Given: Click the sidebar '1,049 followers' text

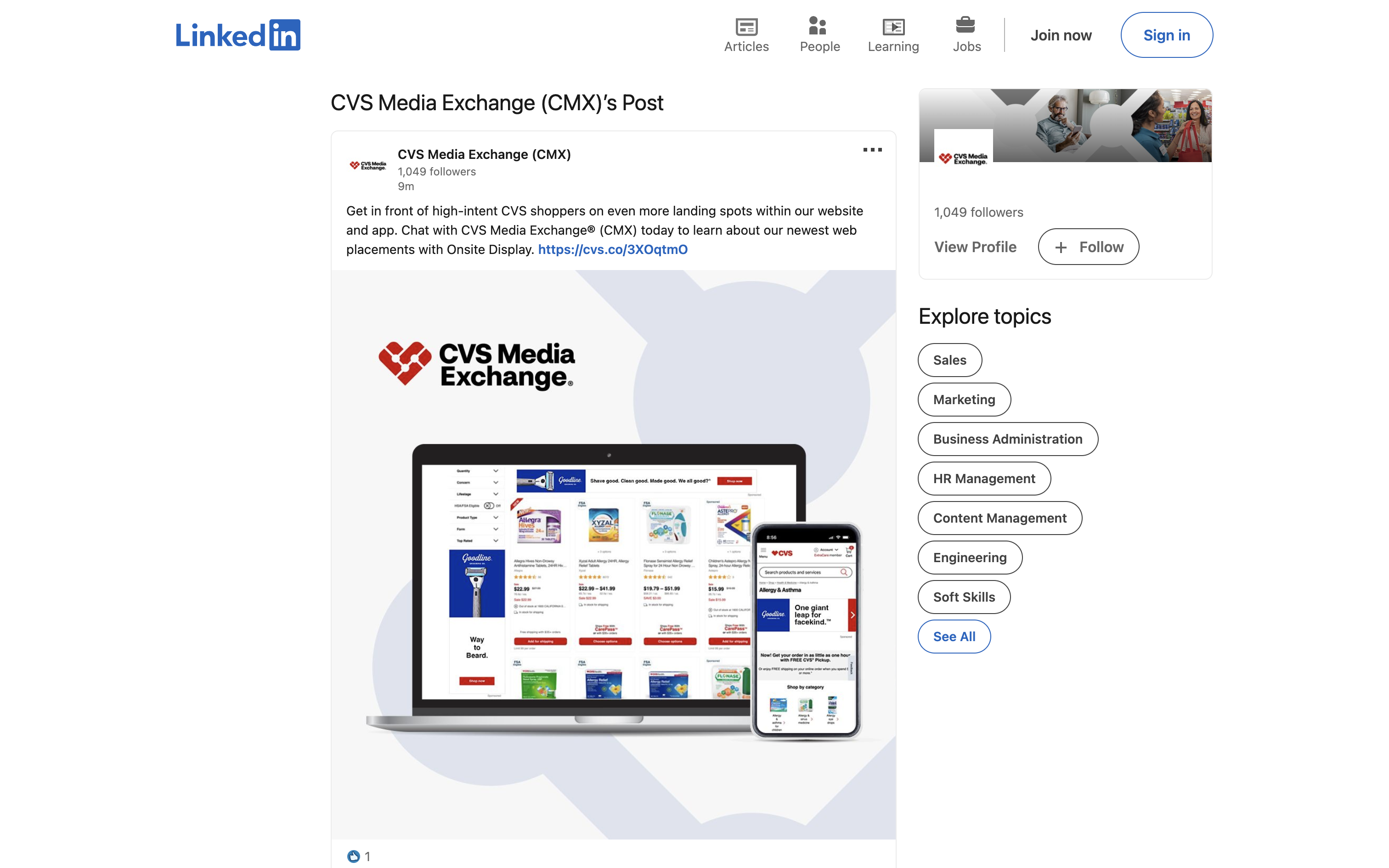Looking at the screenshot, I should pos(978,212).
